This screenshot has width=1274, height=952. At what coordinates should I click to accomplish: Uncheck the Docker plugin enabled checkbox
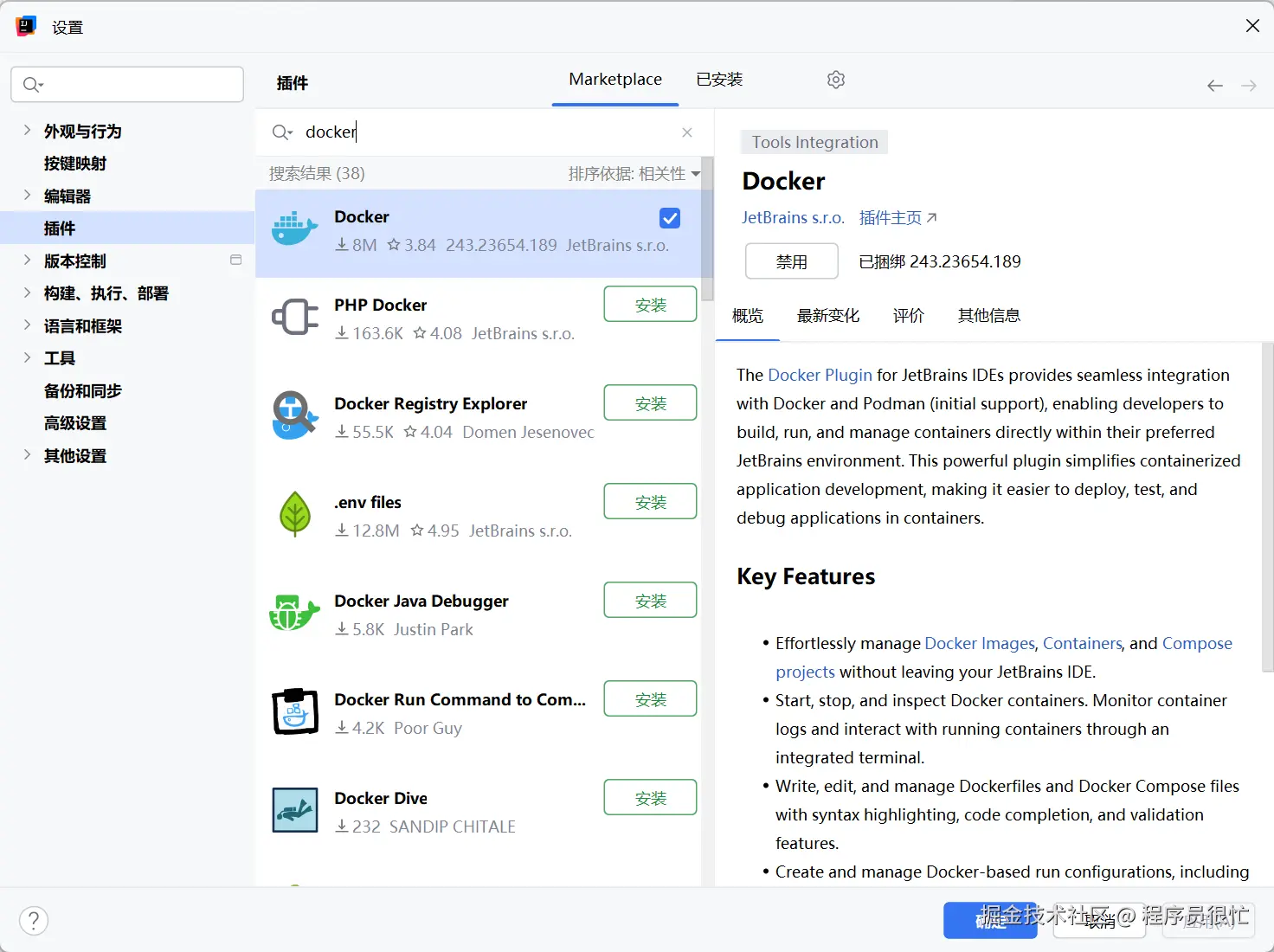coord(670,218)
